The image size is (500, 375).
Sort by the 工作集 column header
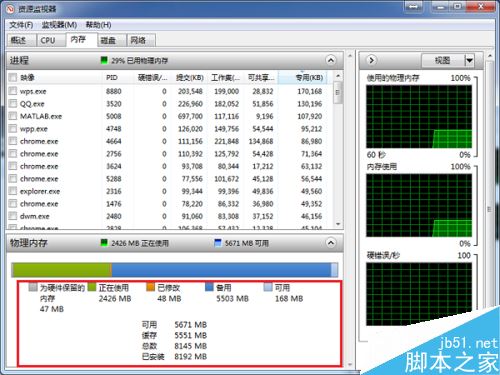[226, 78]
